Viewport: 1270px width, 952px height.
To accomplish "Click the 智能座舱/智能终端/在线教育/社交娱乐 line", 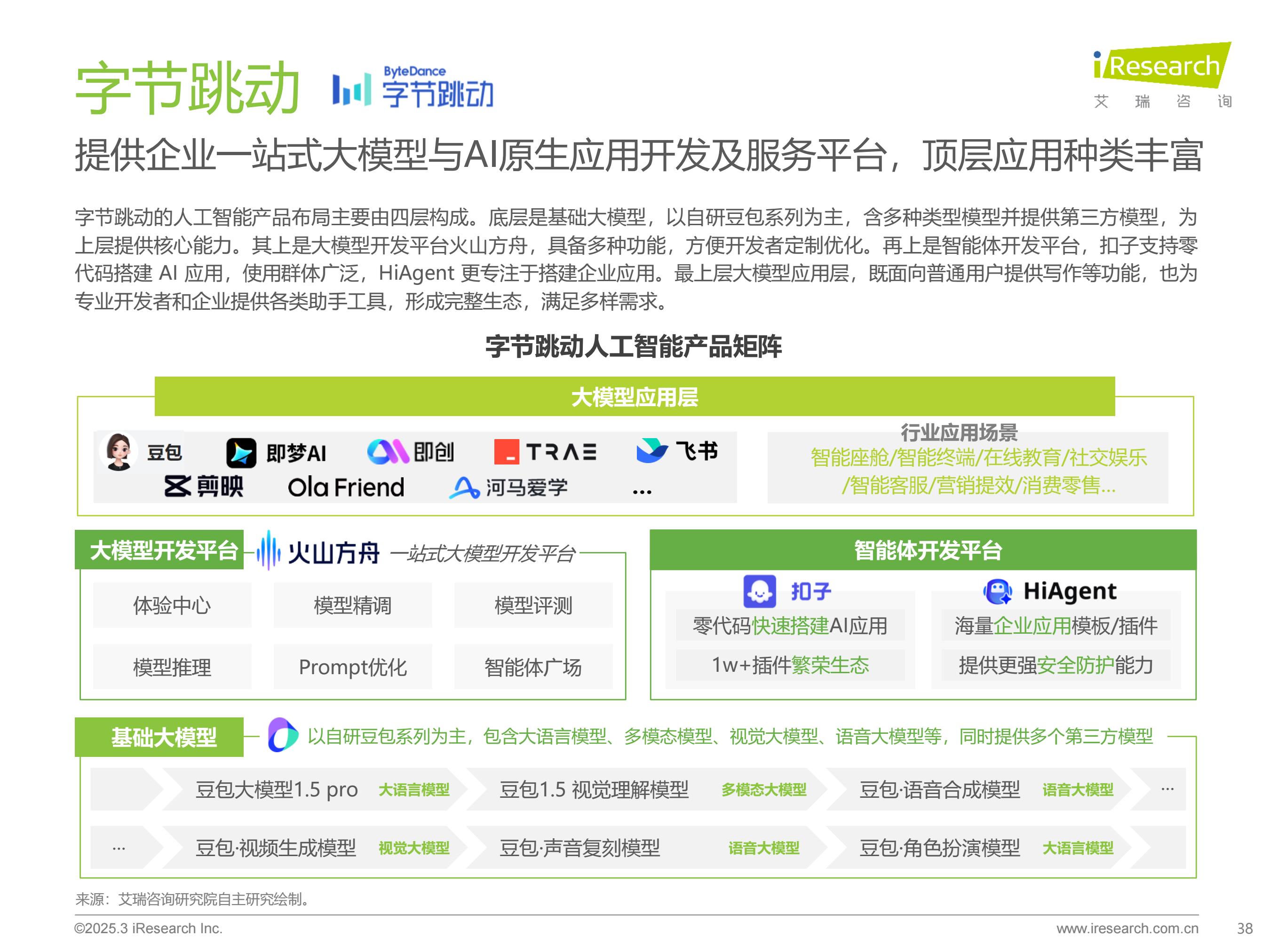I will (978, 457).
